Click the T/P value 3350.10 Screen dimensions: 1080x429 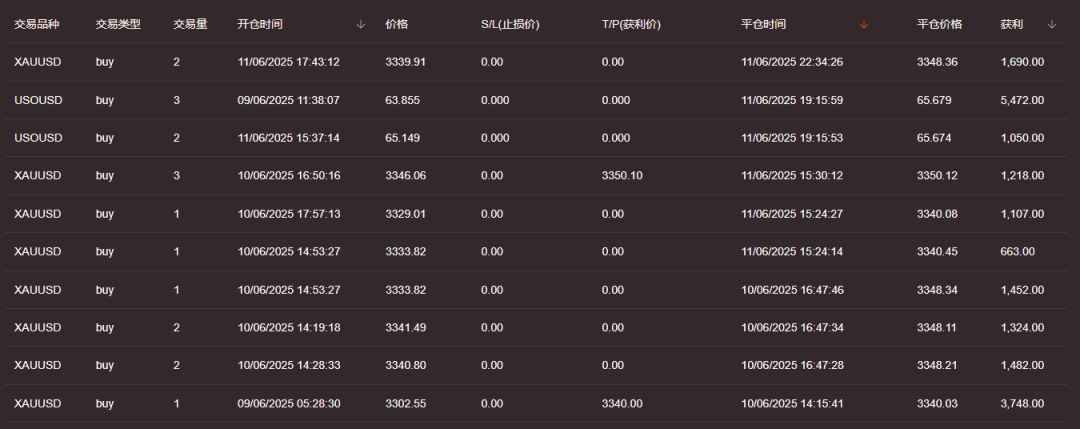click(622, 176)
